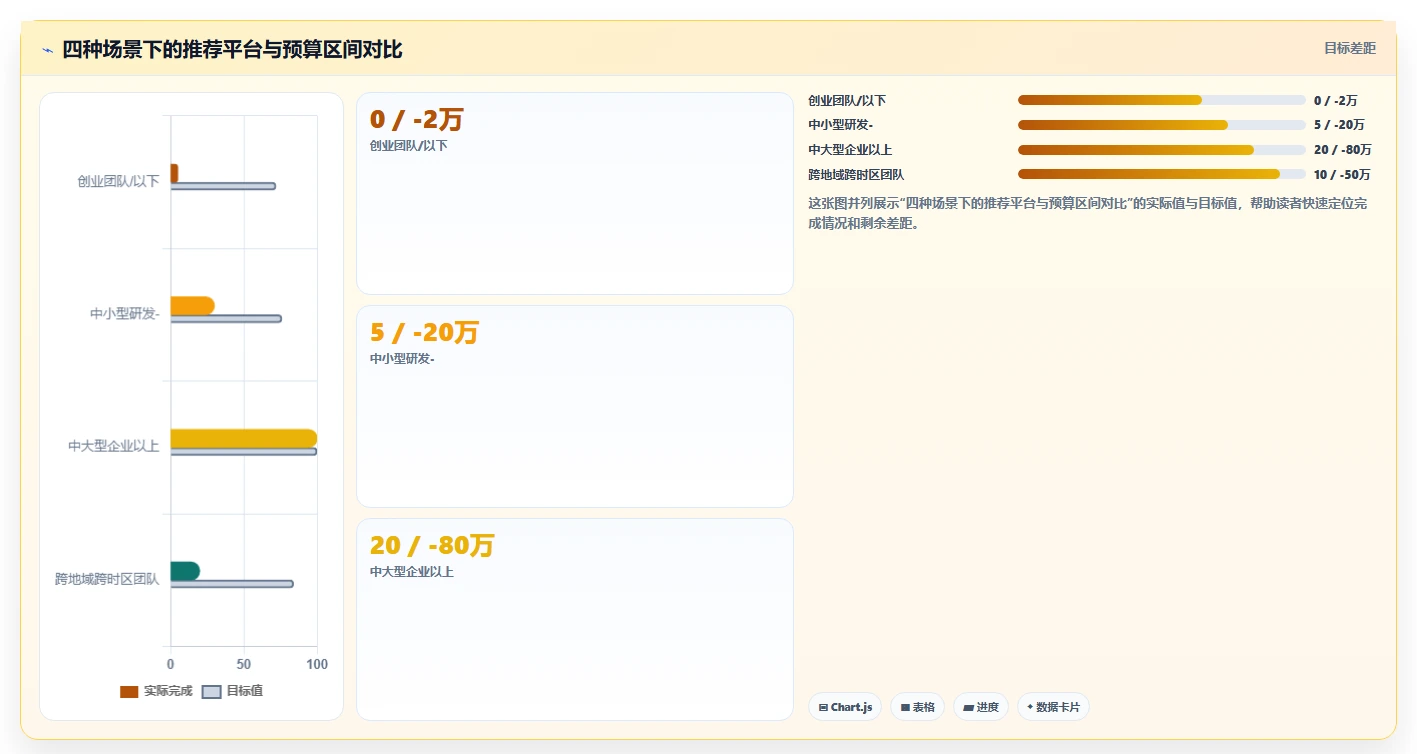This screenshot has height=754, width=1417.
Task: Click the 跨地域跨时区团队 progress bar
Action: click(x=1162, y=174)
